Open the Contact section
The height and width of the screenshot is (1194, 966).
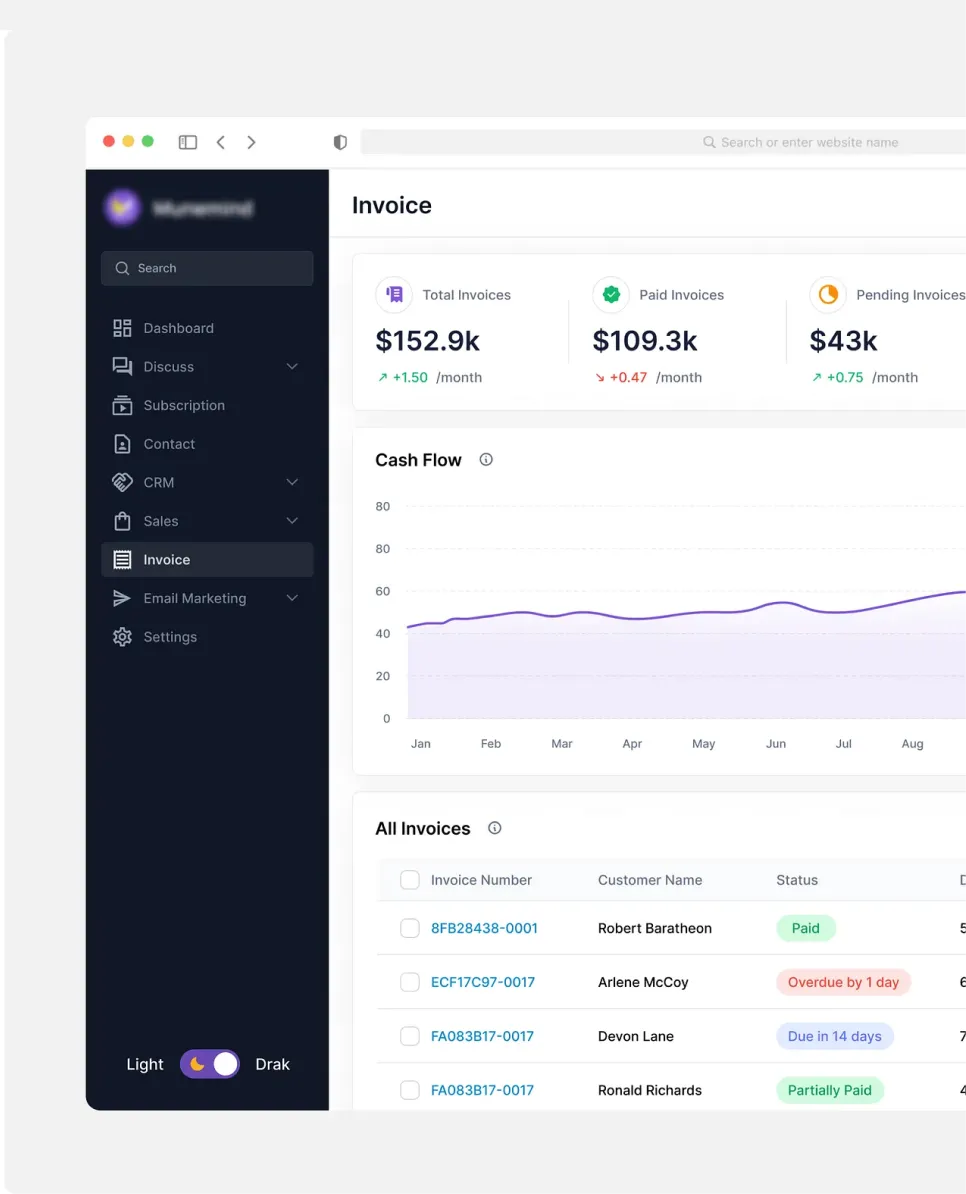(167, 444)
